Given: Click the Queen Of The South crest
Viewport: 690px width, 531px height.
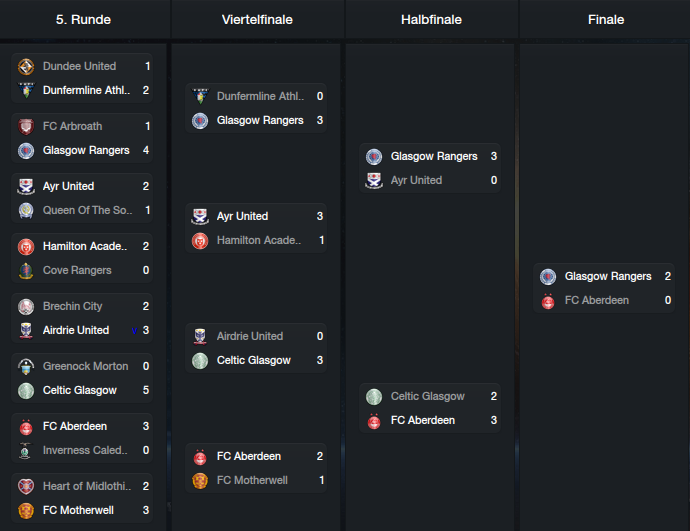Looking at the screenshot, I should click(x=26, y=210).
